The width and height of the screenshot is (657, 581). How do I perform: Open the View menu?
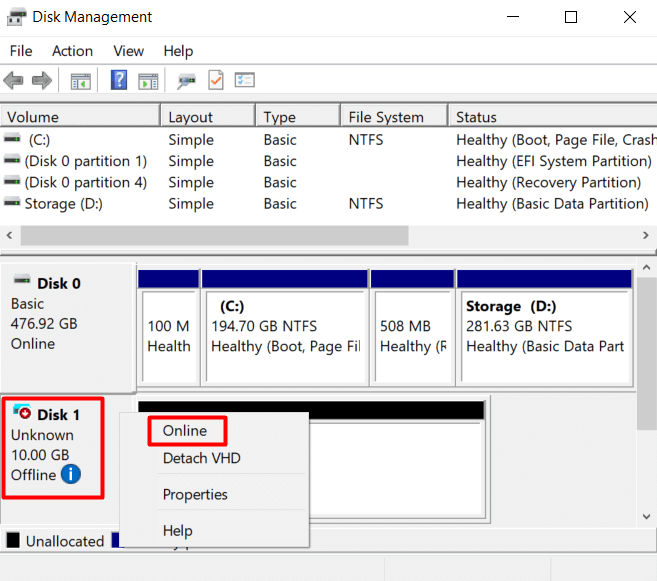point(128,51)
